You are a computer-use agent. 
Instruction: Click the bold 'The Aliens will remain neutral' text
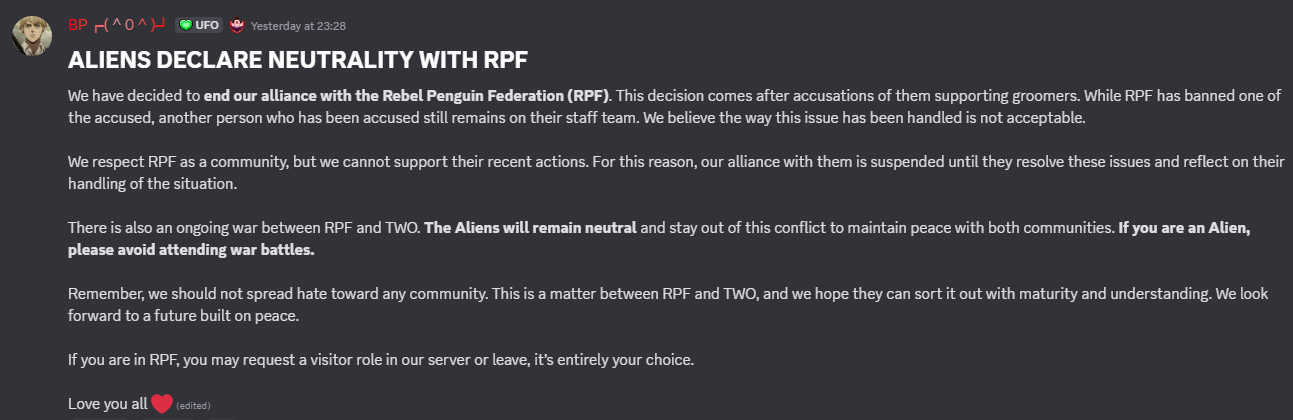[x=530, y=228]
